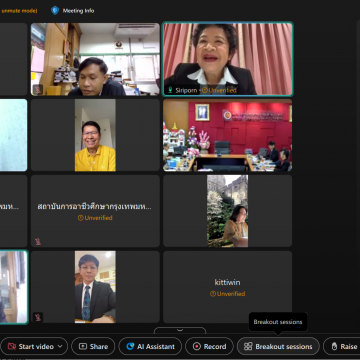Click the crossed-out camera icon on Start video
360x360 pixels.
12,346
